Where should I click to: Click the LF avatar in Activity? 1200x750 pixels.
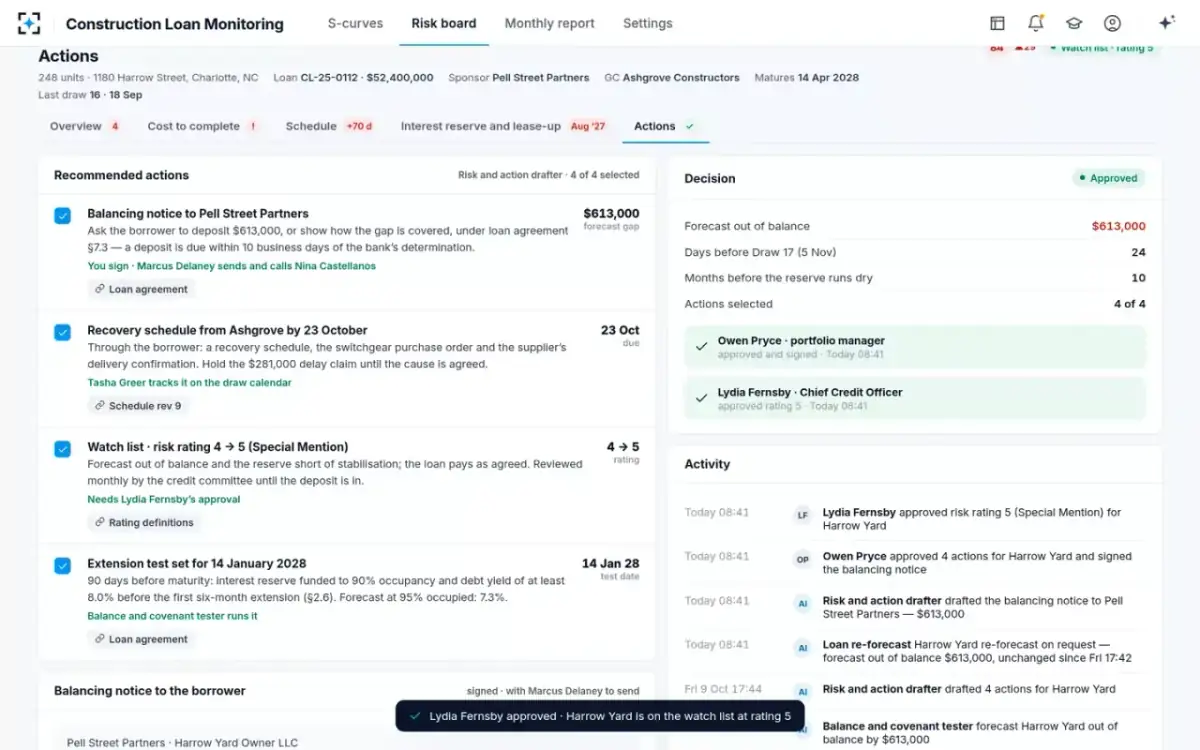(802, 516)
